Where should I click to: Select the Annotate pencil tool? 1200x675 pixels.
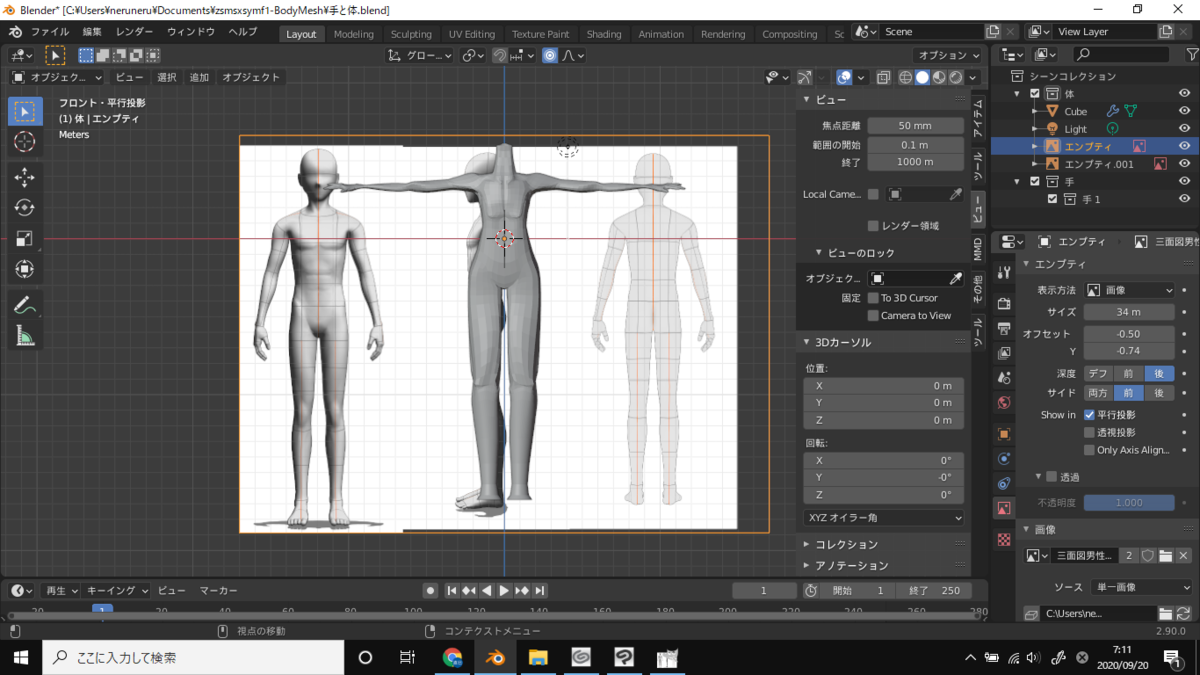point(25,306)
